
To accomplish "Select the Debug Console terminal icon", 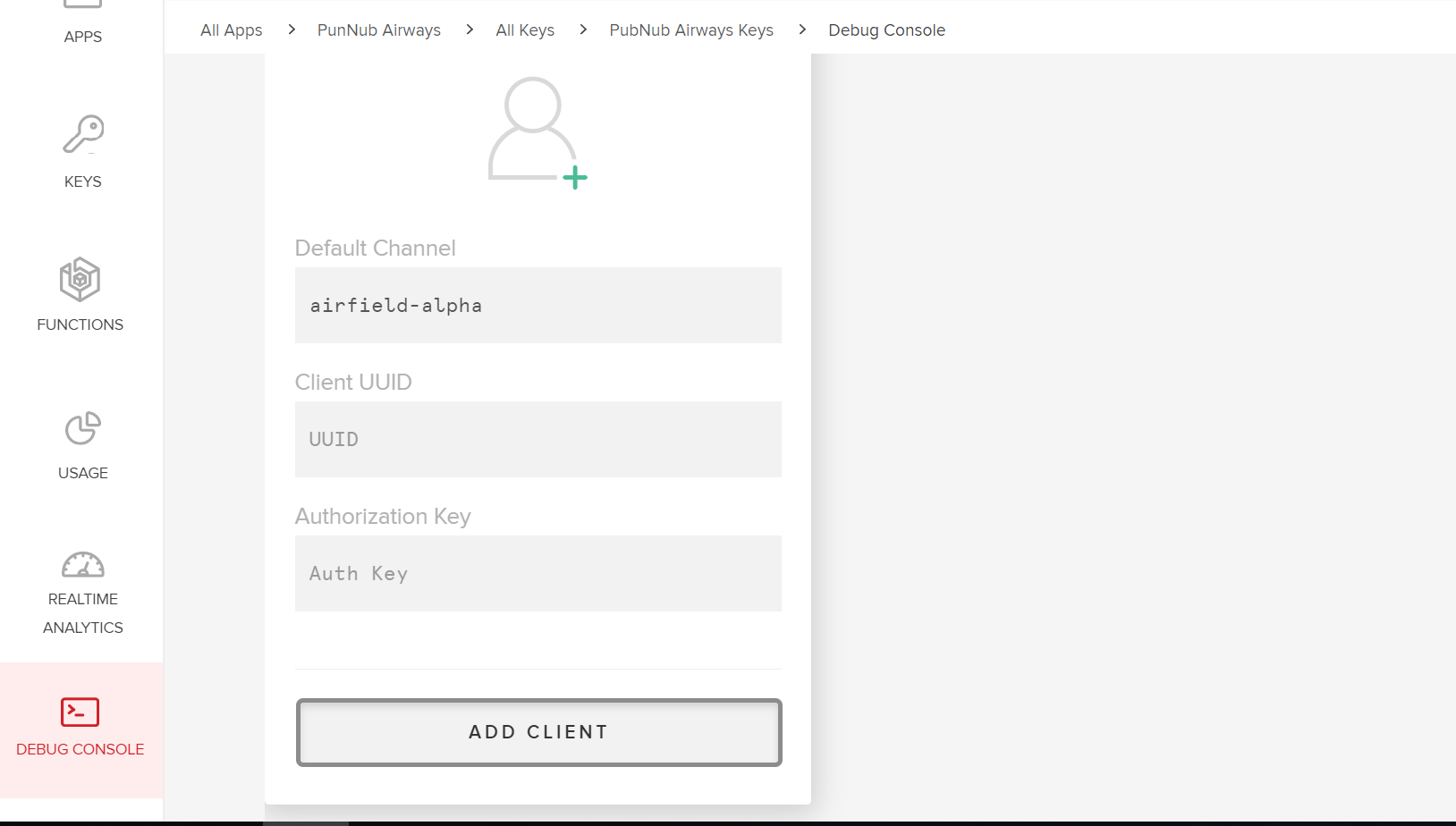I will point(80,712).
